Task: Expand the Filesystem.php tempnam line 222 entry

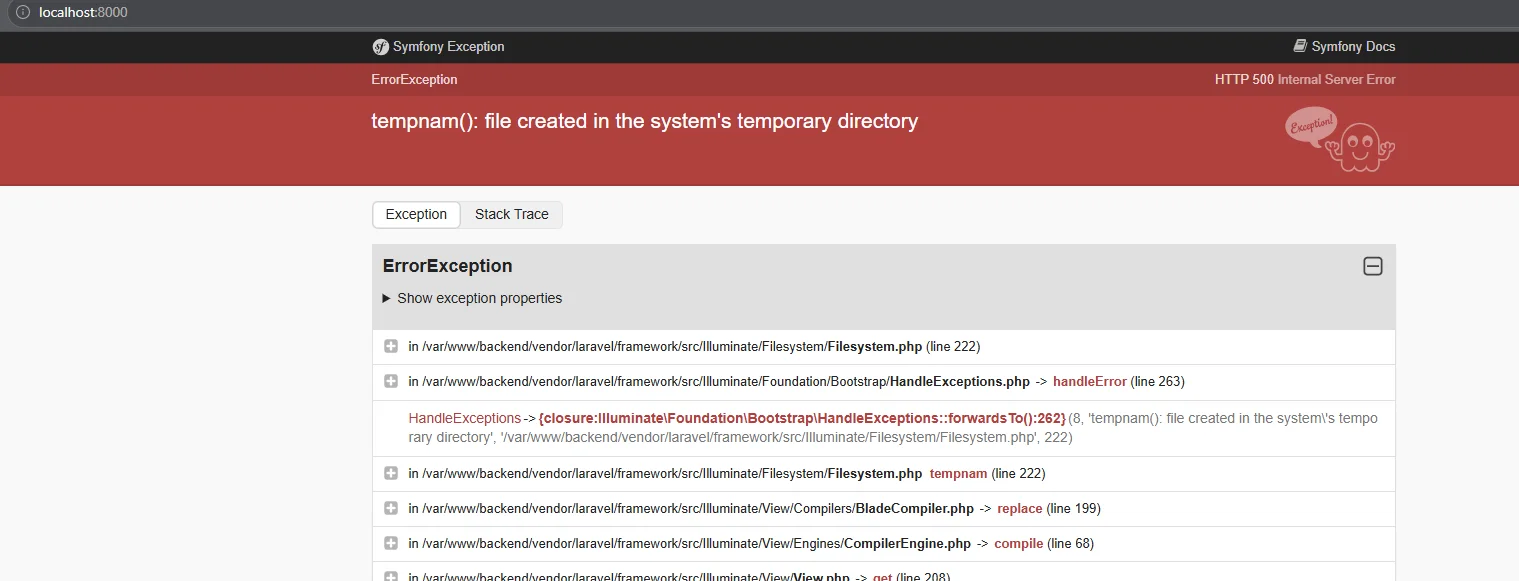Action: [x=391, y=473]
